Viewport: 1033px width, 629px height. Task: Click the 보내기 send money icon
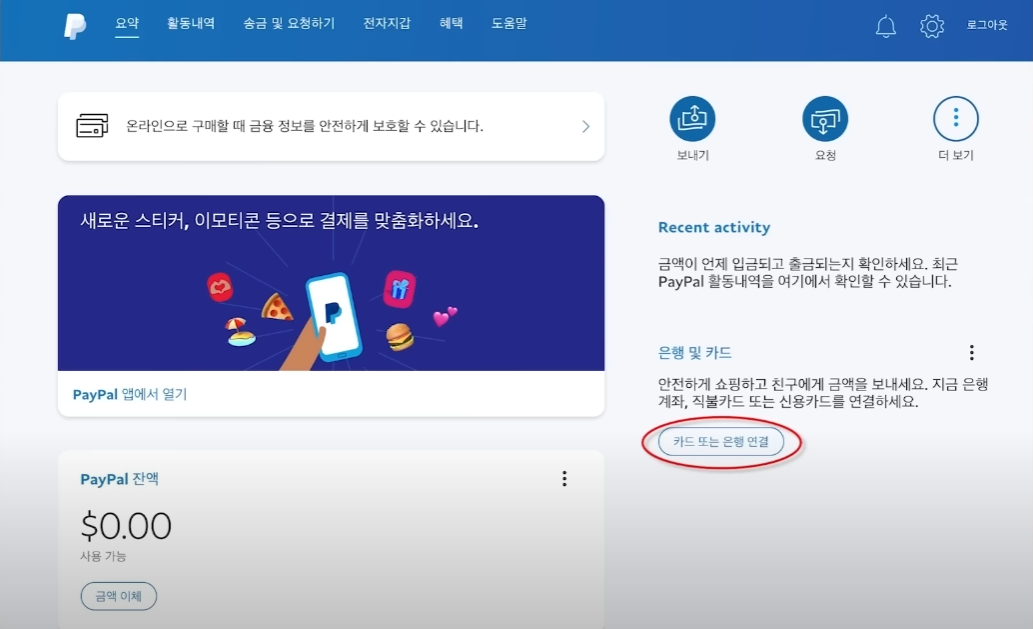[x=692, y=119]
